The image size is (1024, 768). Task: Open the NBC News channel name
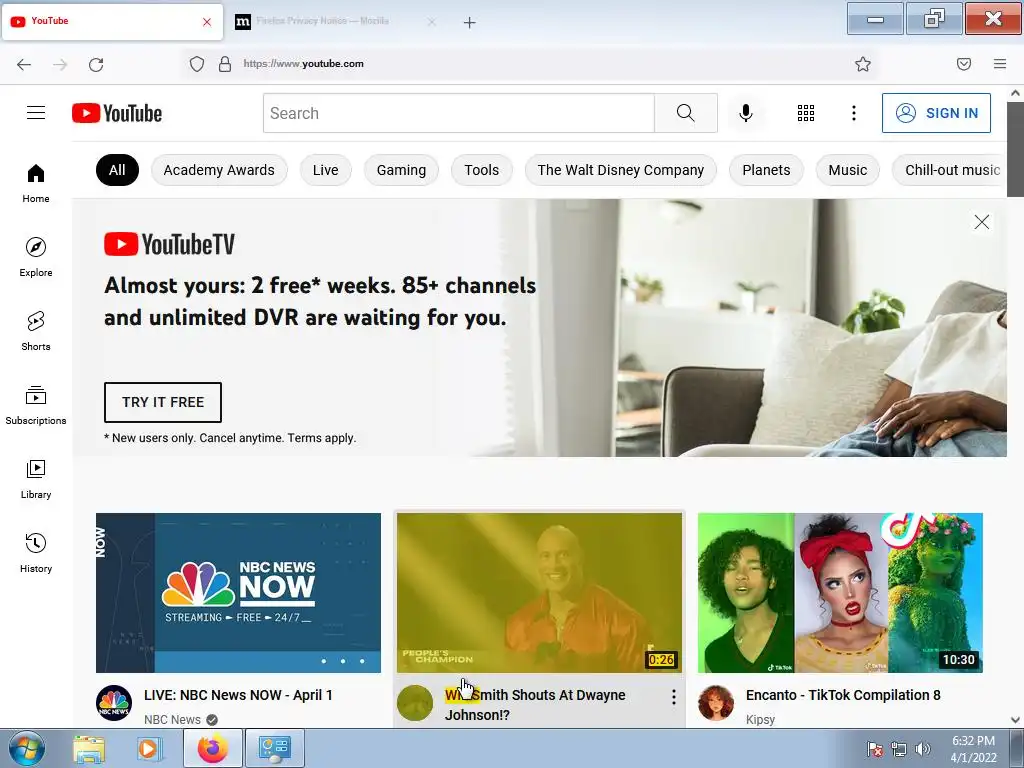click(x=172, y=719)
